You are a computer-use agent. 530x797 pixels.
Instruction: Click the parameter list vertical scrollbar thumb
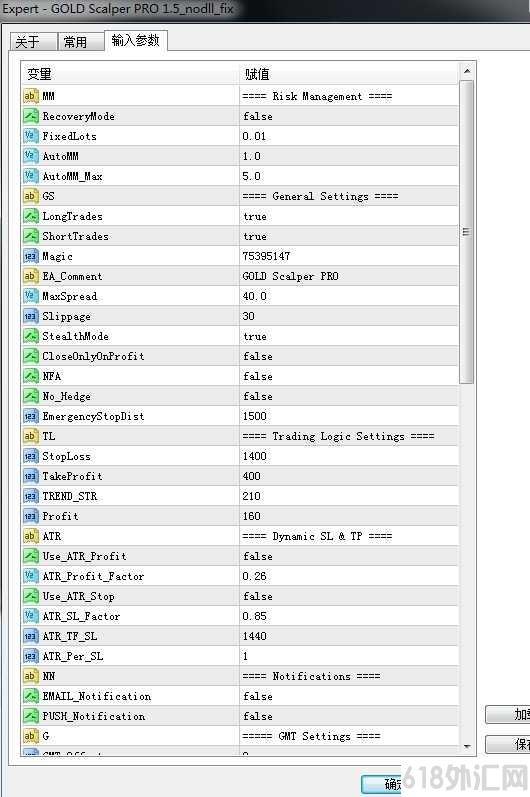[x=466, y=232]
